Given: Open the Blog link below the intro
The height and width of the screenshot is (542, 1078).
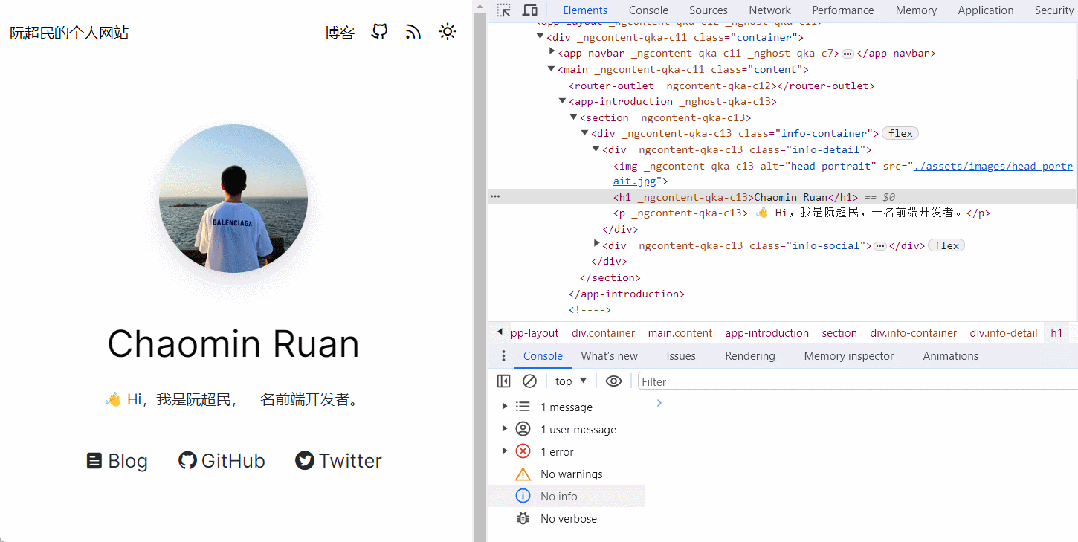Looking at the screenshot, I should coord(117,461).
